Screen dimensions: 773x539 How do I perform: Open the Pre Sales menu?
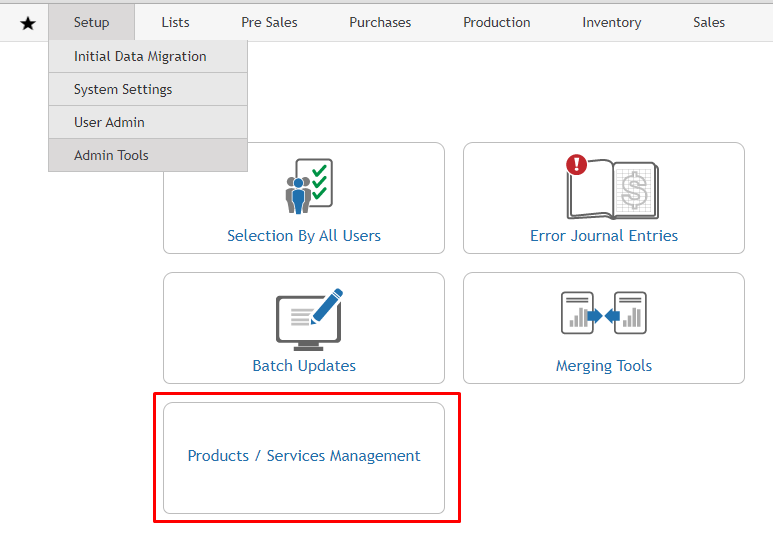pyautogui.click(x=269, y=22)
